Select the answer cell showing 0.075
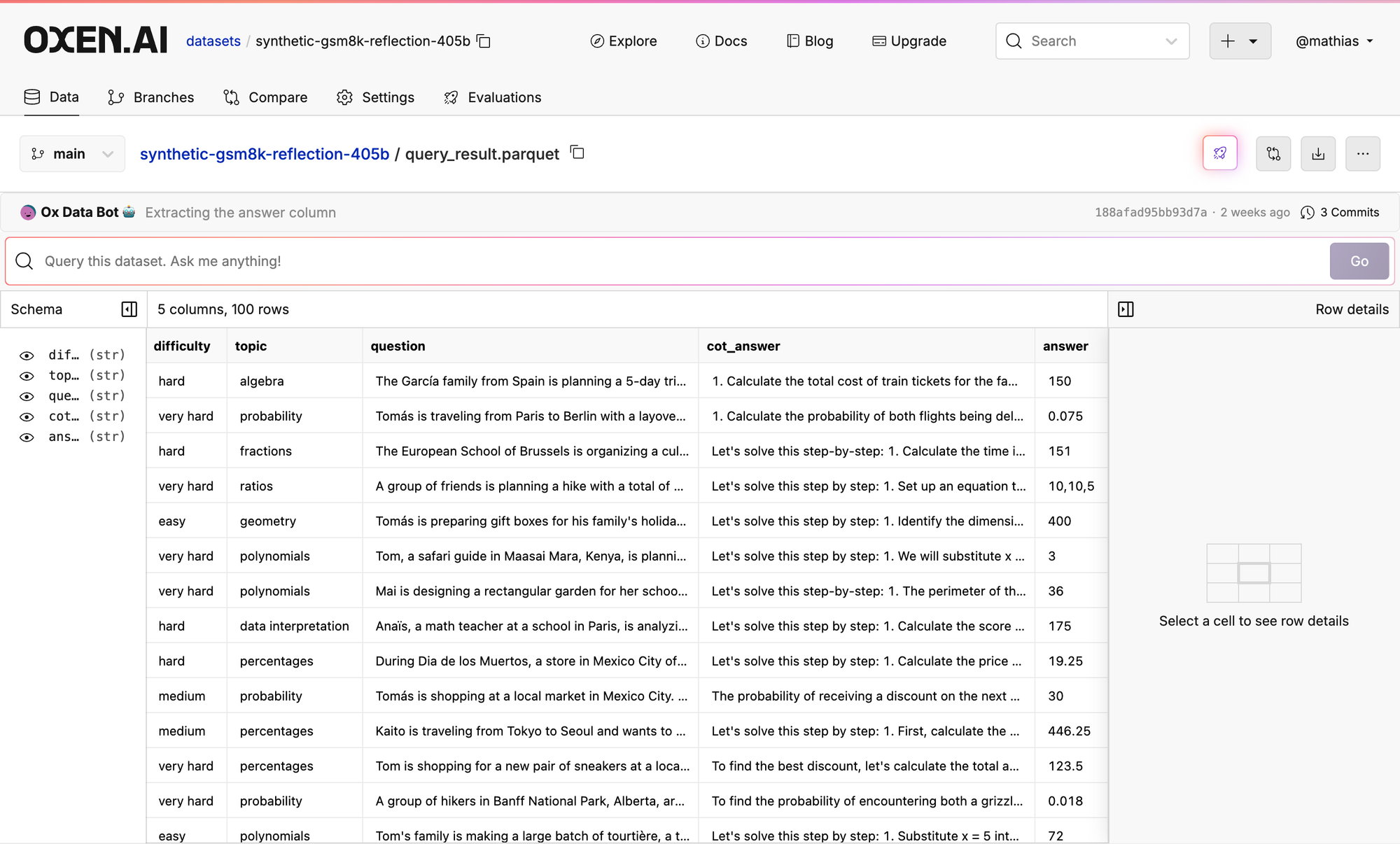 (x=1065, y=416)
